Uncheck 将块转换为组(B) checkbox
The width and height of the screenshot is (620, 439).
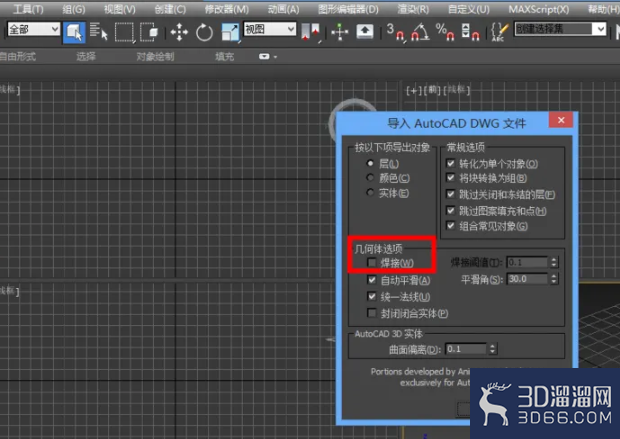coord(450,178)
